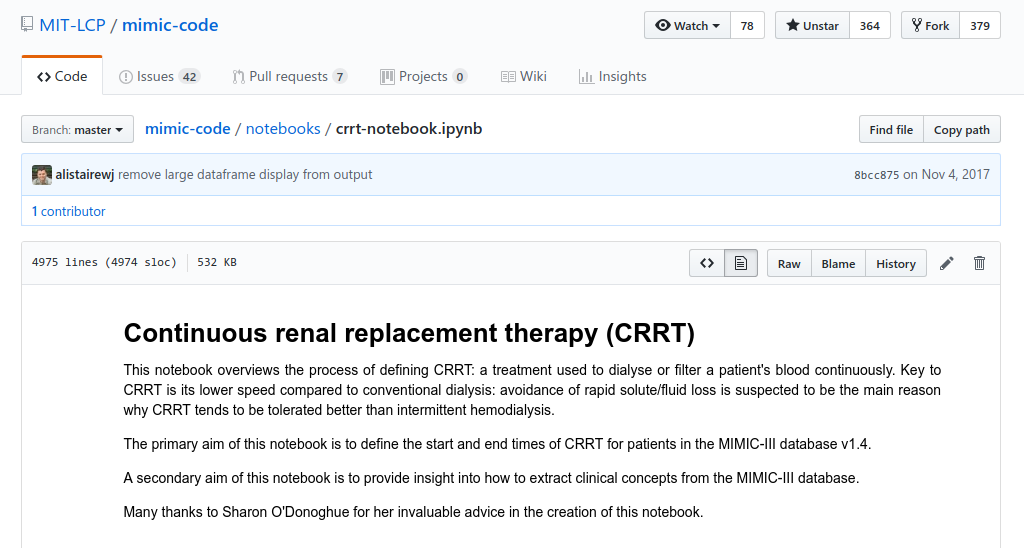Expand the Branch: master selector
The image size is (1024, 548).
pyautogui.click(x=77, y=130)
